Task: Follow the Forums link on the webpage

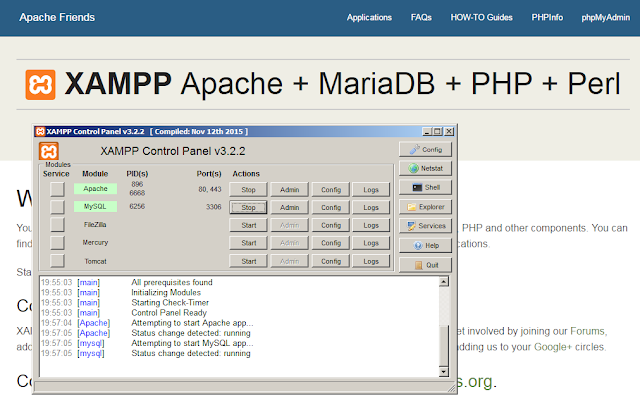Action: 588,331
